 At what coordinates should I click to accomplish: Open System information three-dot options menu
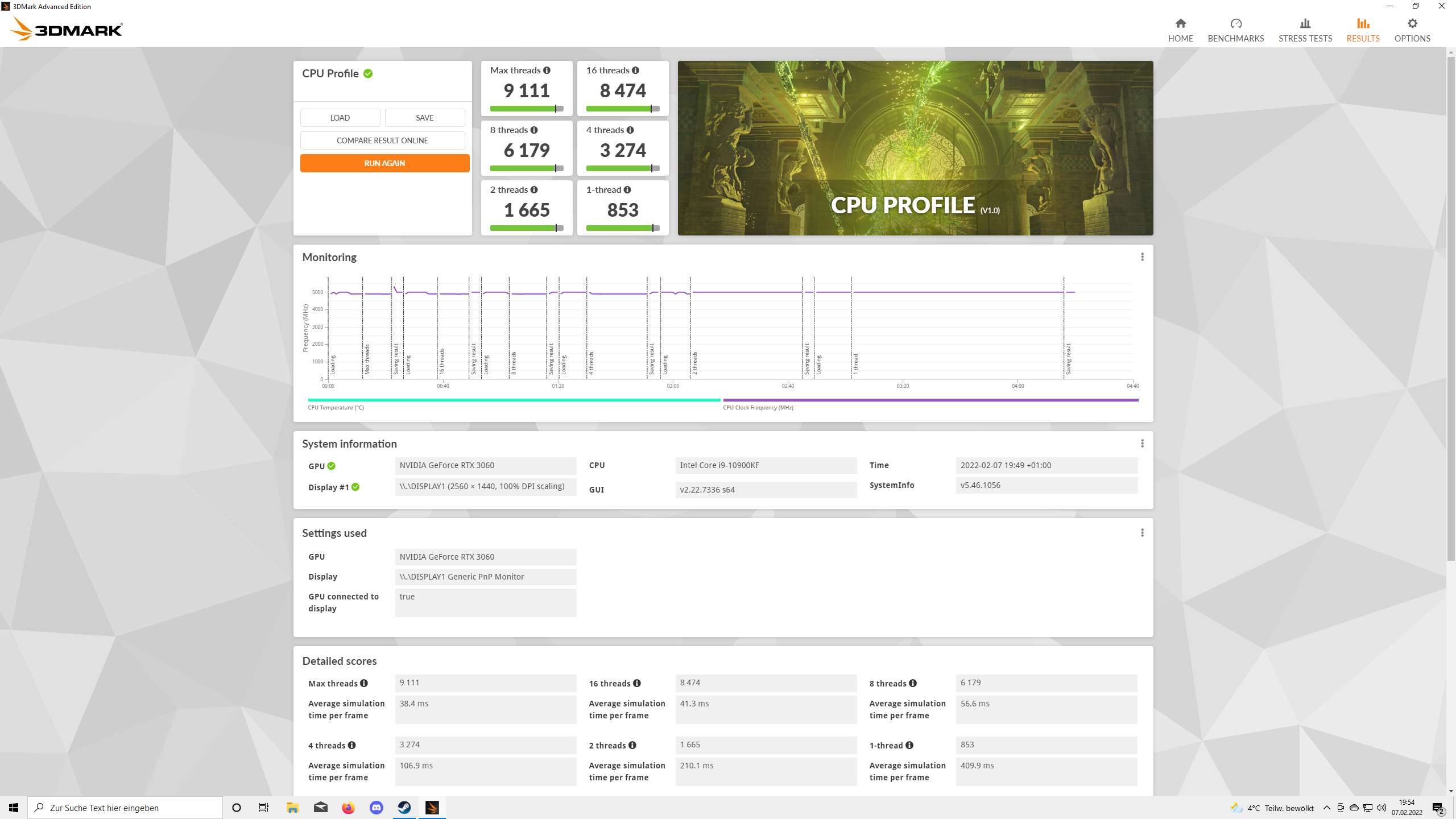point(1142,444)
